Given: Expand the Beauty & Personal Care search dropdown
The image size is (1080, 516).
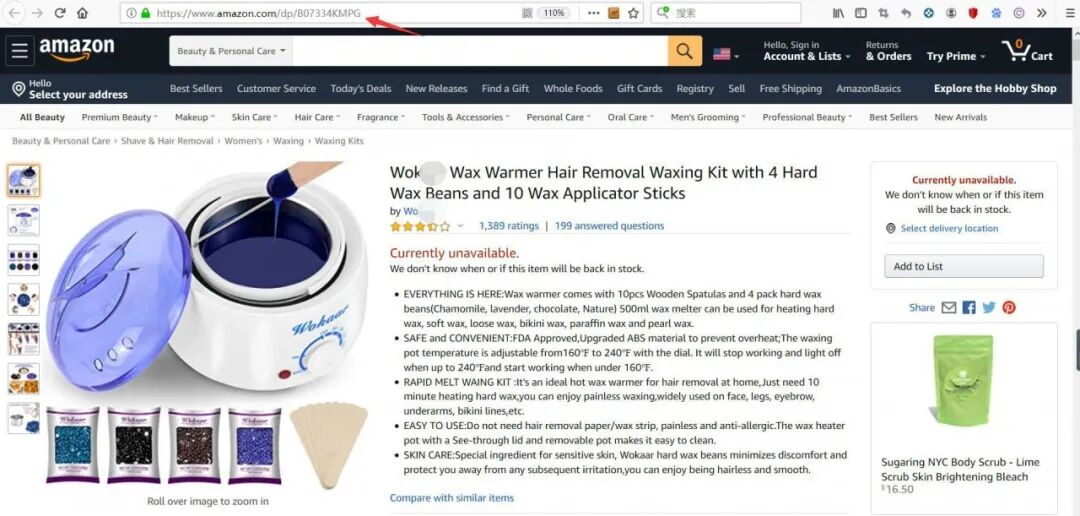Looking at the screenshot, I should [231, 51].
